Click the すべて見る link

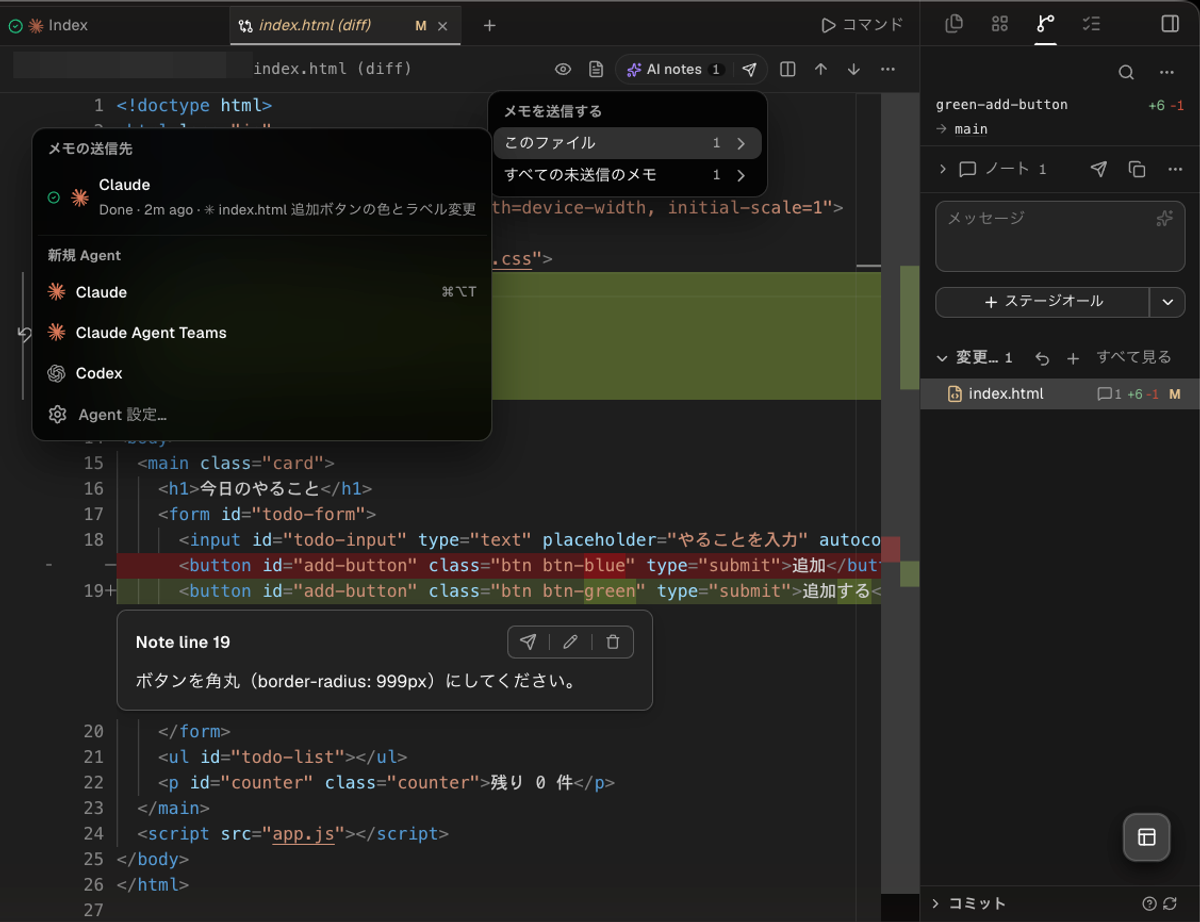(1134, 357)
